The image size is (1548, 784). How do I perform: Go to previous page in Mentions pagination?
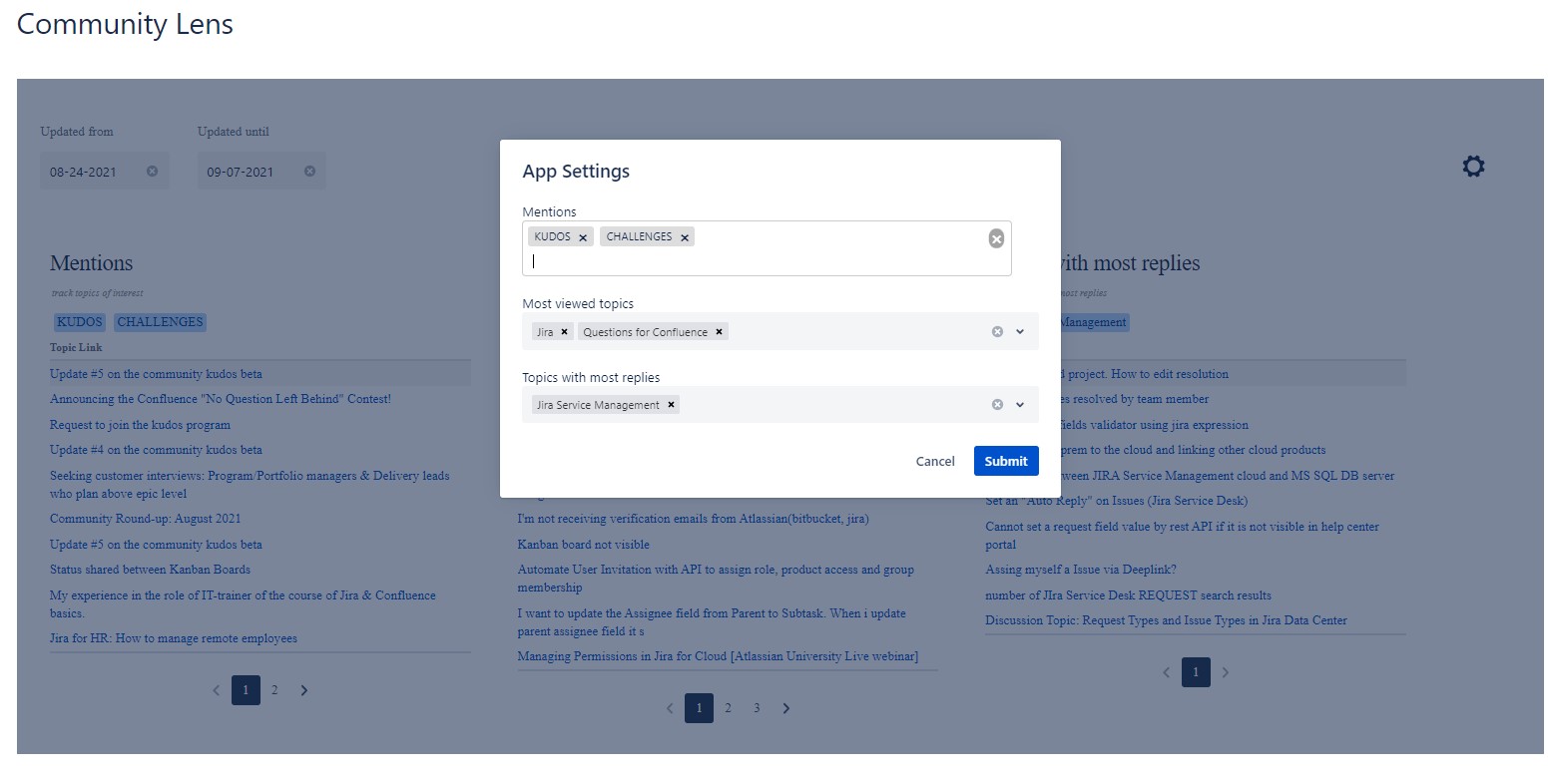pos(216,690)
